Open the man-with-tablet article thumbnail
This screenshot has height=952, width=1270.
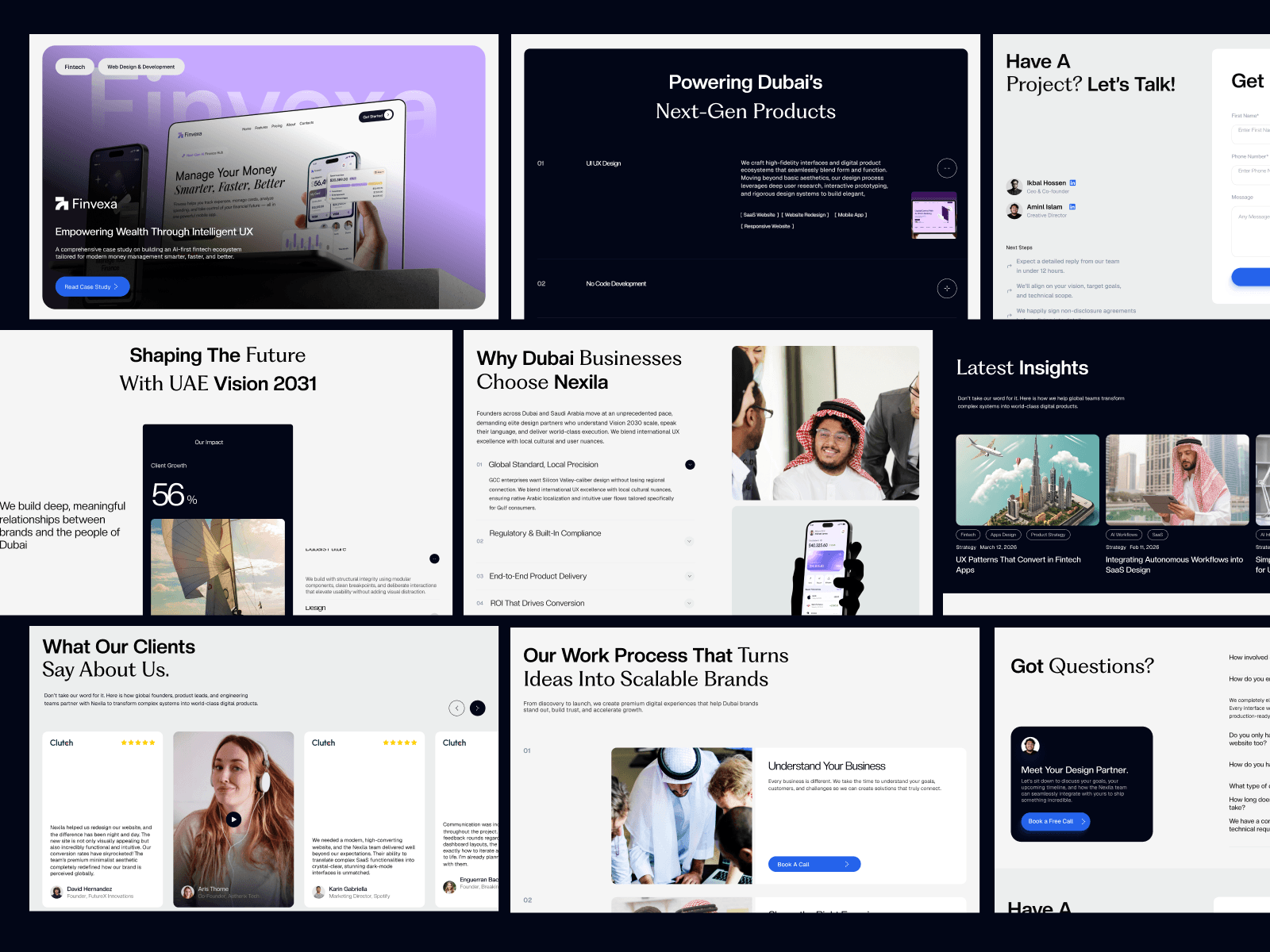[1177, 480]
